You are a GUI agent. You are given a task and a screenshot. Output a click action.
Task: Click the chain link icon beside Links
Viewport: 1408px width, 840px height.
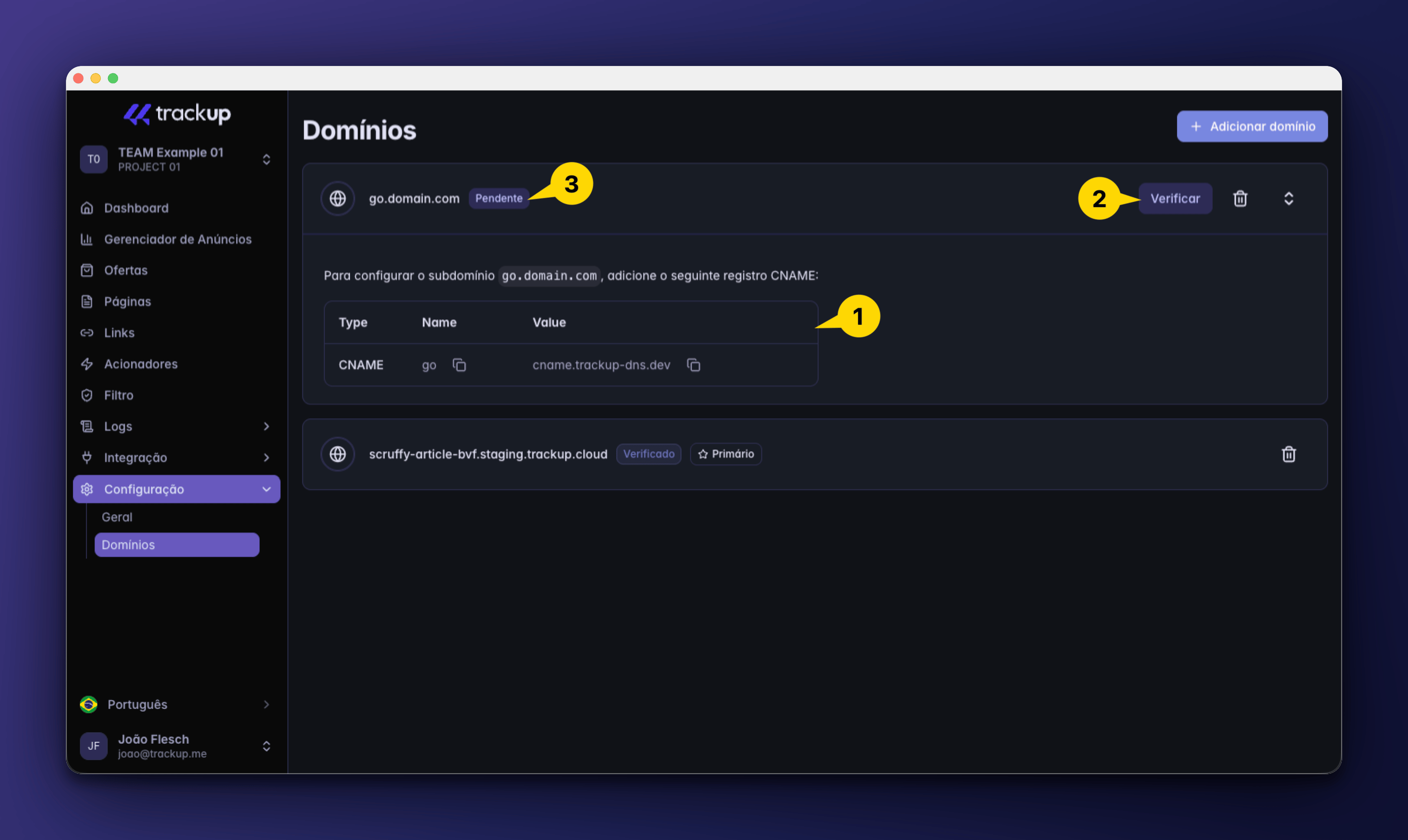point(87,332)
